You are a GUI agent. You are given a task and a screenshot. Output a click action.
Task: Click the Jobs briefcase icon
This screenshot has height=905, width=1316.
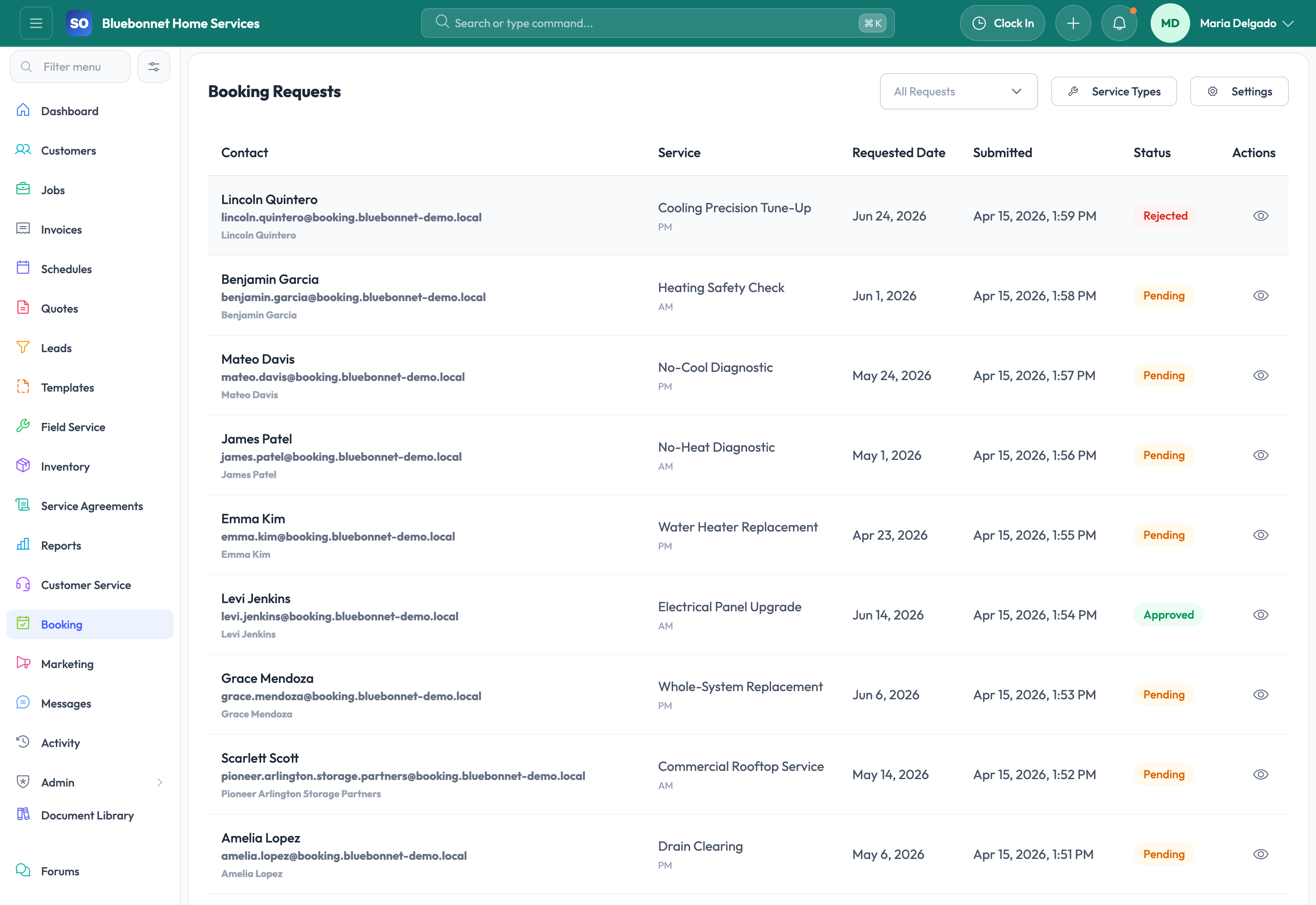tap(23, 189)
